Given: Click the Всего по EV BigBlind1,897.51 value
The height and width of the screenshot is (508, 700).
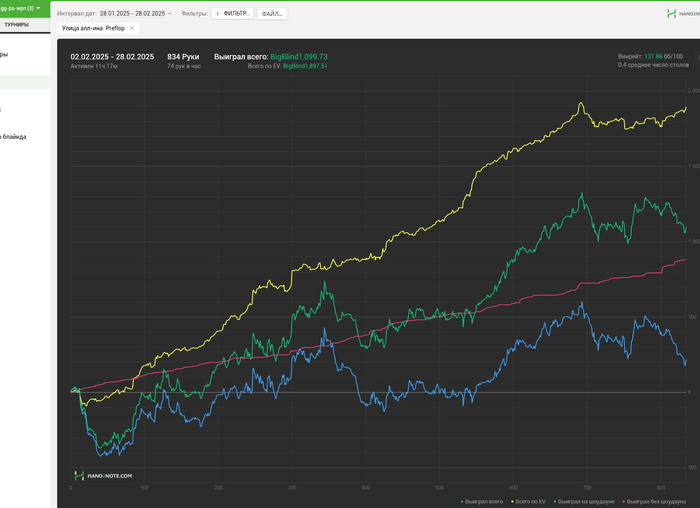Looking at the screenshot, I should 305,66.
